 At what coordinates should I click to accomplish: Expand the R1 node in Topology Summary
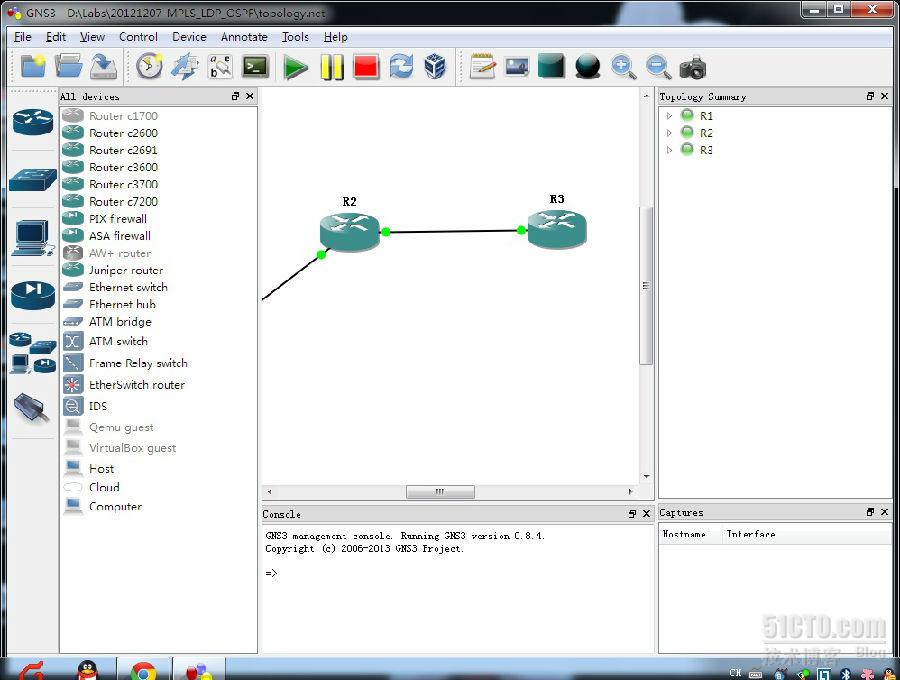(x=669, y=116)
